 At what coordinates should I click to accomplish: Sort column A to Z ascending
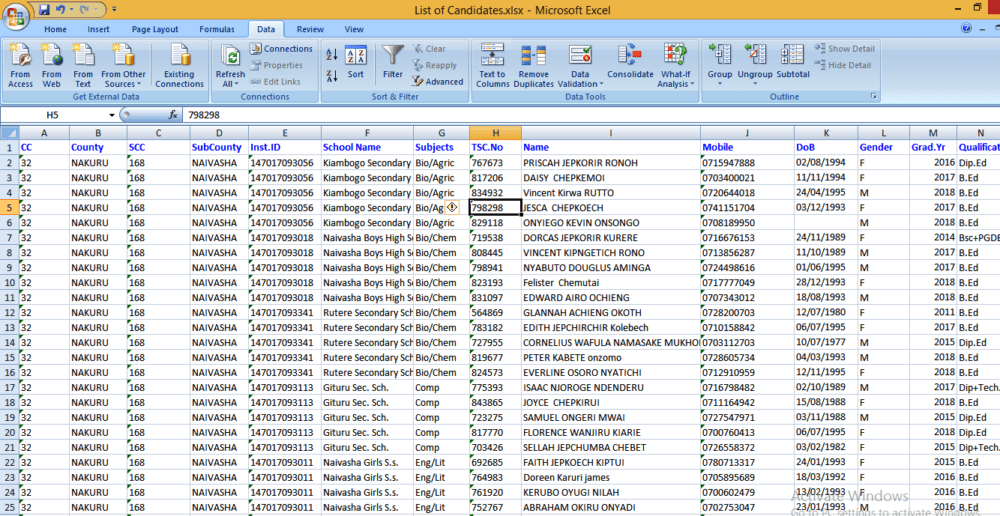(x=332, y=54)
